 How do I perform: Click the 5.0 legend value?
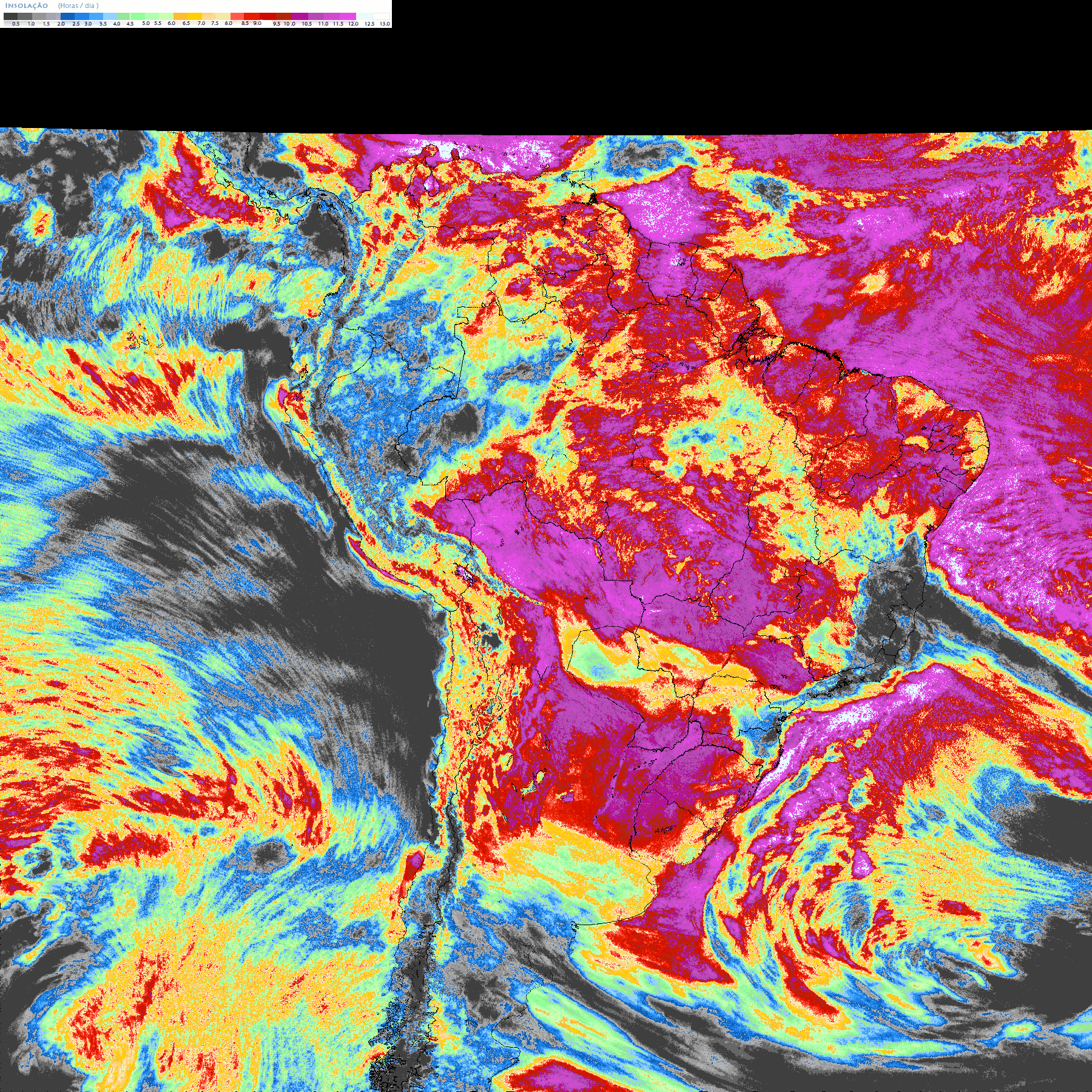(146, 23)
